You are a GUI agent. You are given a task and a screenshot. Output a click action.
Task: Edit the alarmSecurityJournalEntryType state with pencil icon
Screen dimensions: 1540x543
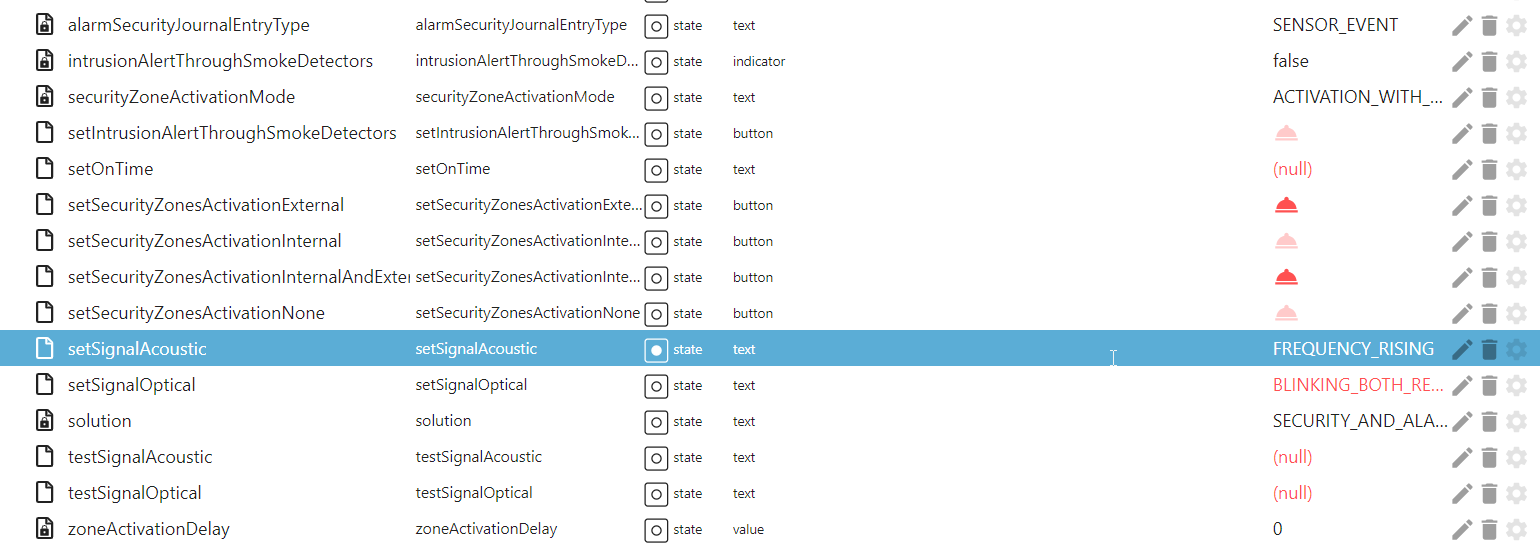1462,25
